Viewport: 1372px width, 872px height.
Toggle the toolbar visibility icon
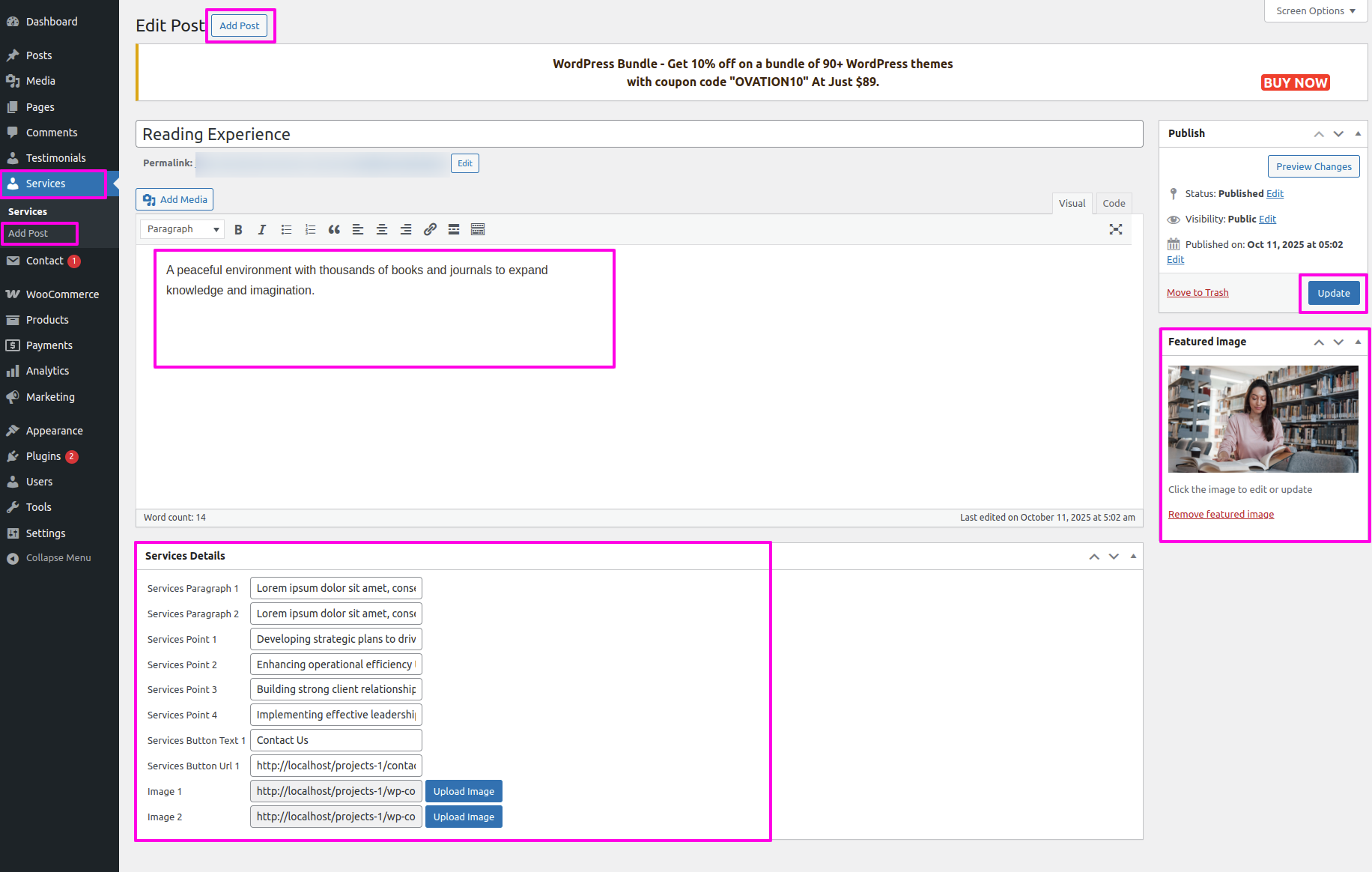point(478,230)
